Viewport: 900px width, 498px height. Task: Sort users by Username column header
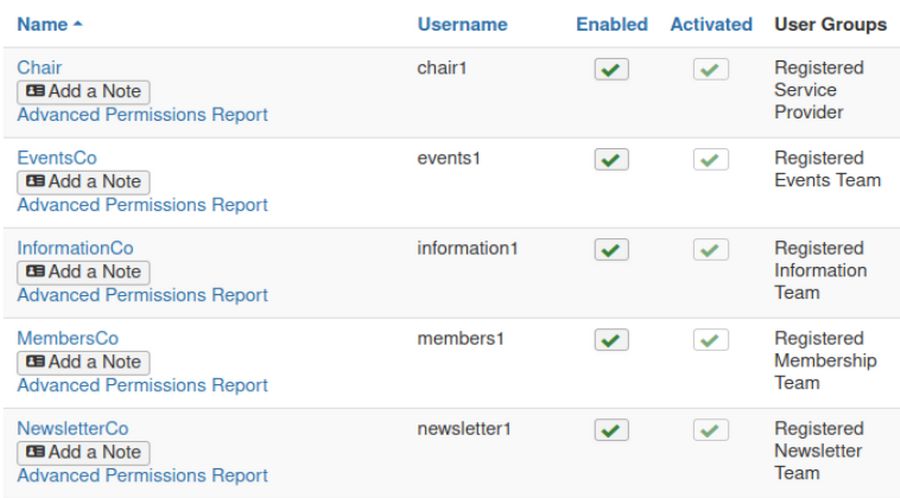462,24
